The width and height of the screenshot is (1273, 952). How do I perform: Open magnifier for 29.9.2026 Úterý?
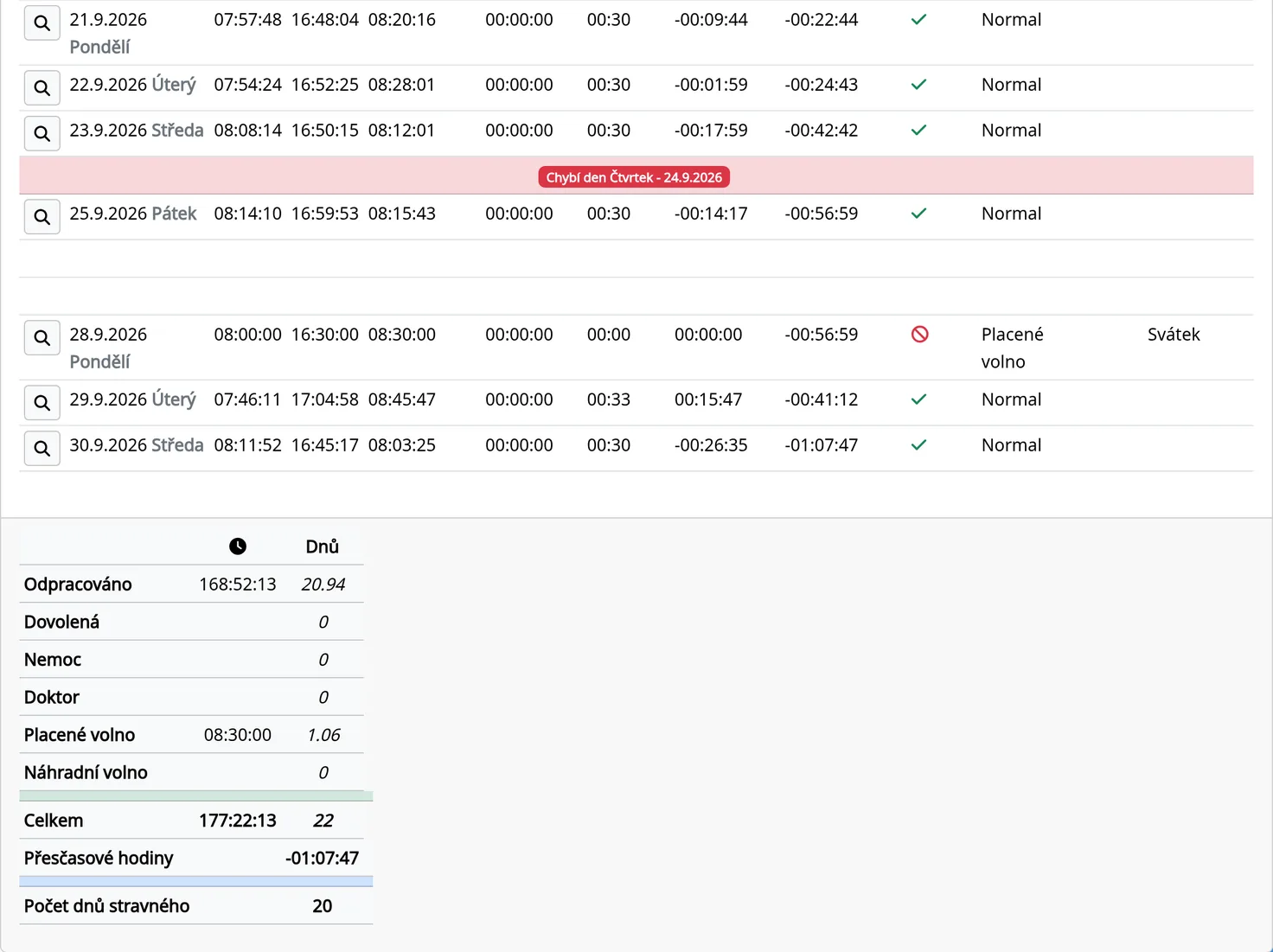[x=42, y=403]
